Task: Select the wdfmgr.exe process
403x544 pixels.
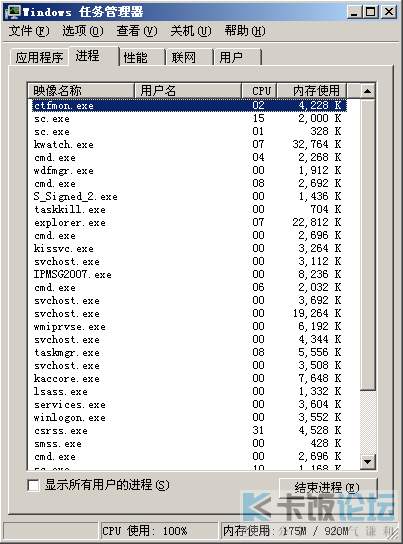Action: (189, 170)
